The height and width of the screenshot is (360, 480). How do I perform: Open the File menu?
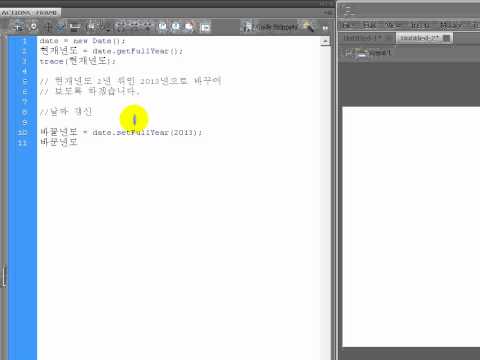(347, 25)
